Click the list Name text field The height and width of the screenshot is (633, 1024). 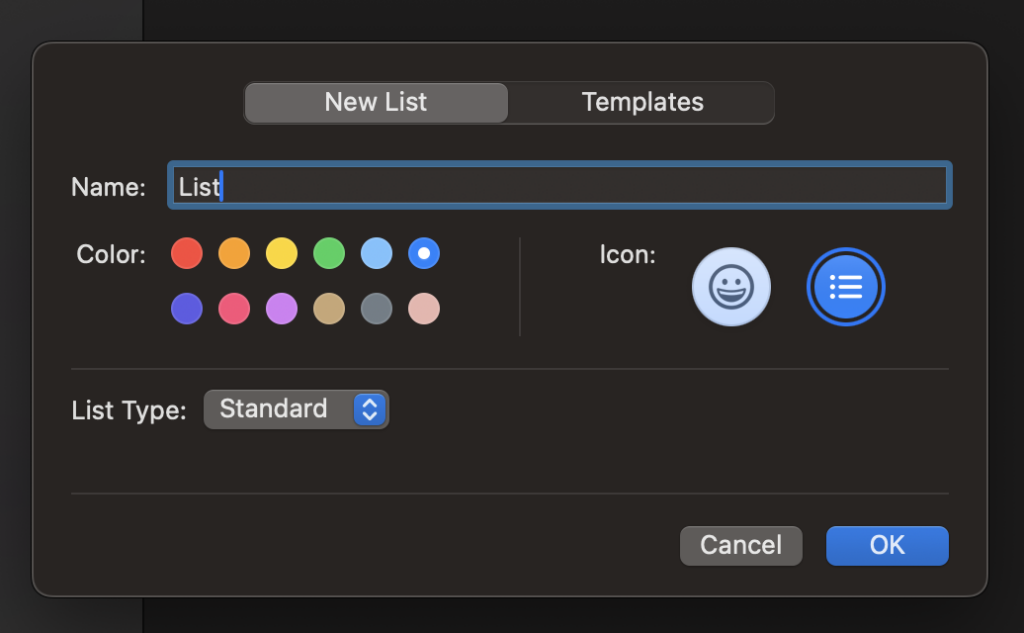[559, 185]
